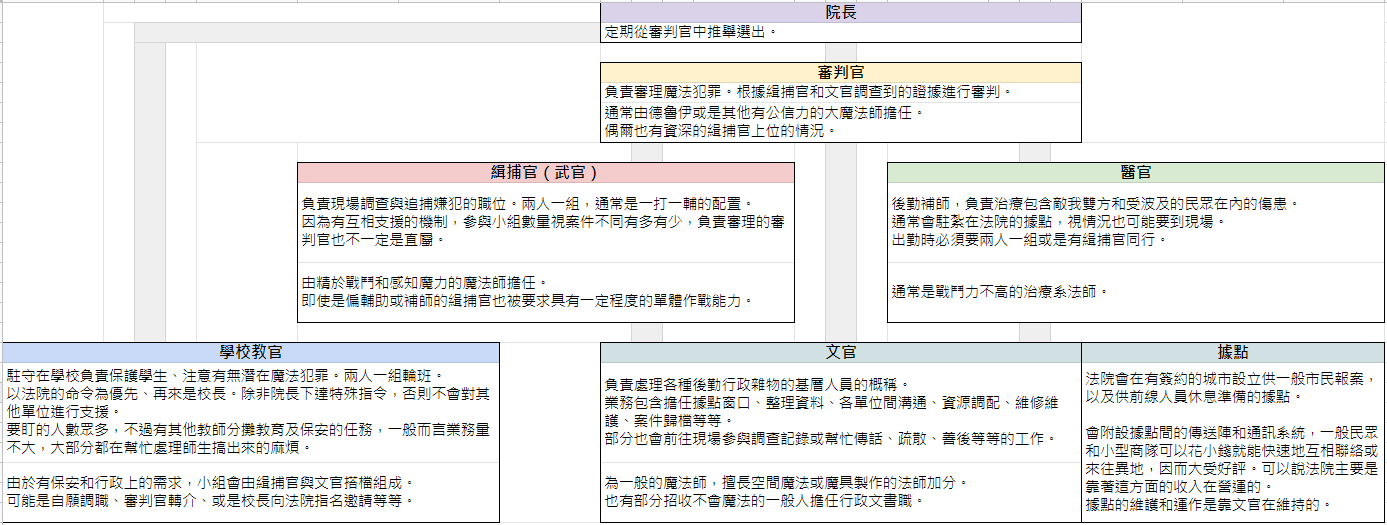Select the green 醫官 header cell
Viewport: 1387px width, 525px height.
point(1136,172)
